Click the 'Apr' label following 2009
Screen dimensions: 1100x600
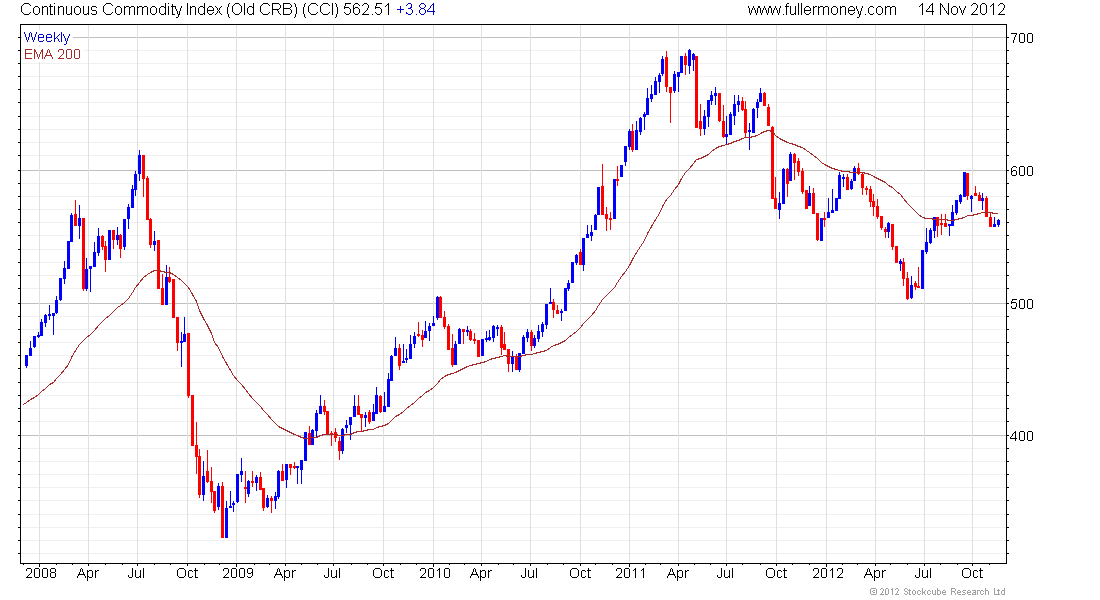285,573
